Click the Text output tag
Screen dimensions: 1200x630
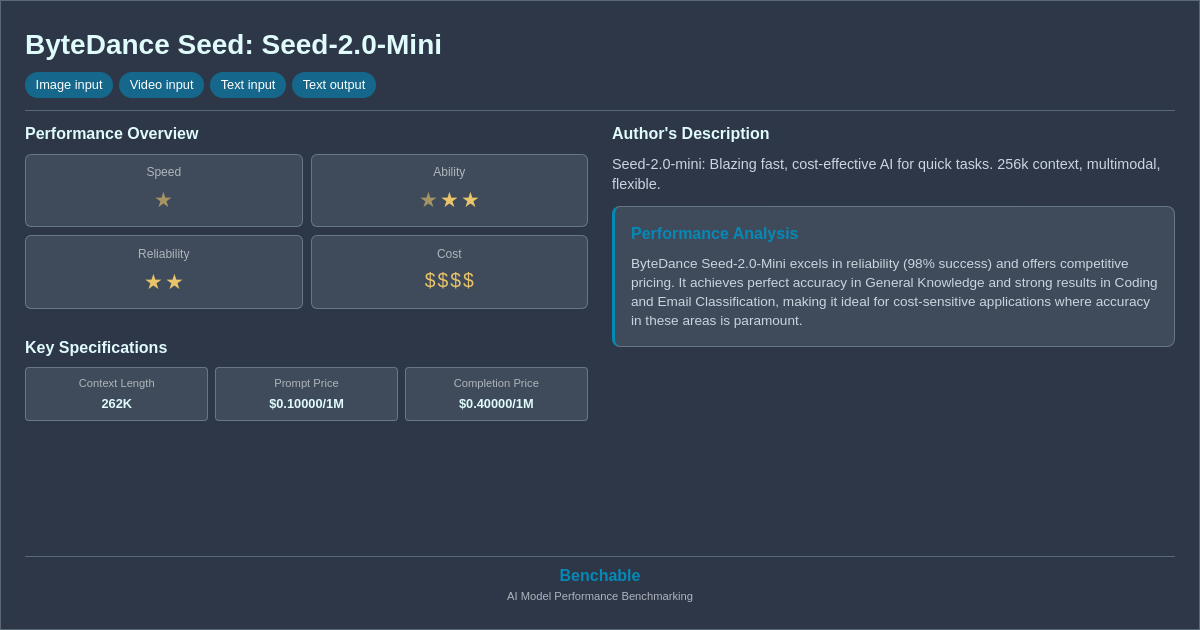(x=334, y=85)
